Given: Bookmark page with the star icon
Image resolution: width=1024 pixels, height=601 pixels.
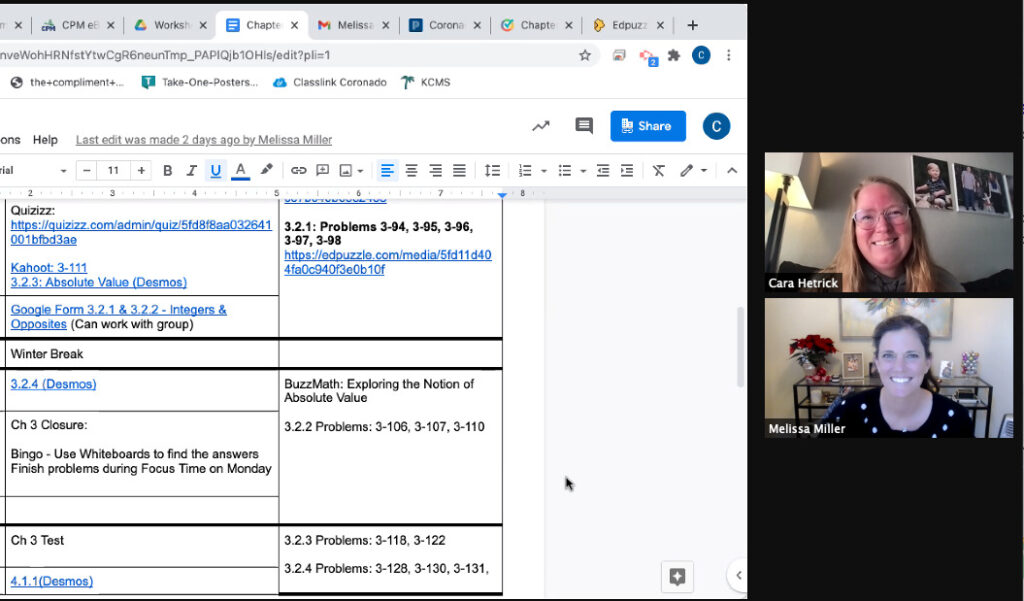Looking at the screenshot, I should click(585, 55).
